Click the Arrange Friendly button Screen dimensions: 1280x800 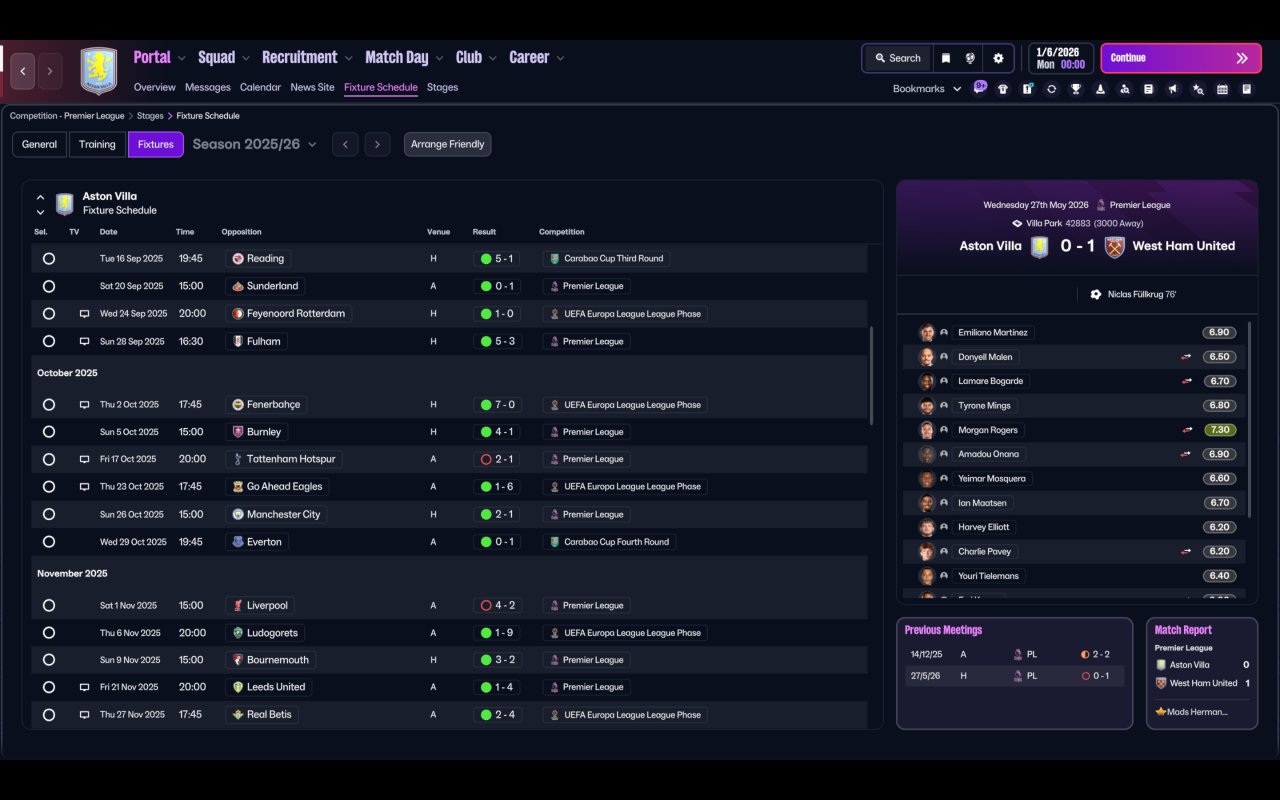(x=447, y=144)
